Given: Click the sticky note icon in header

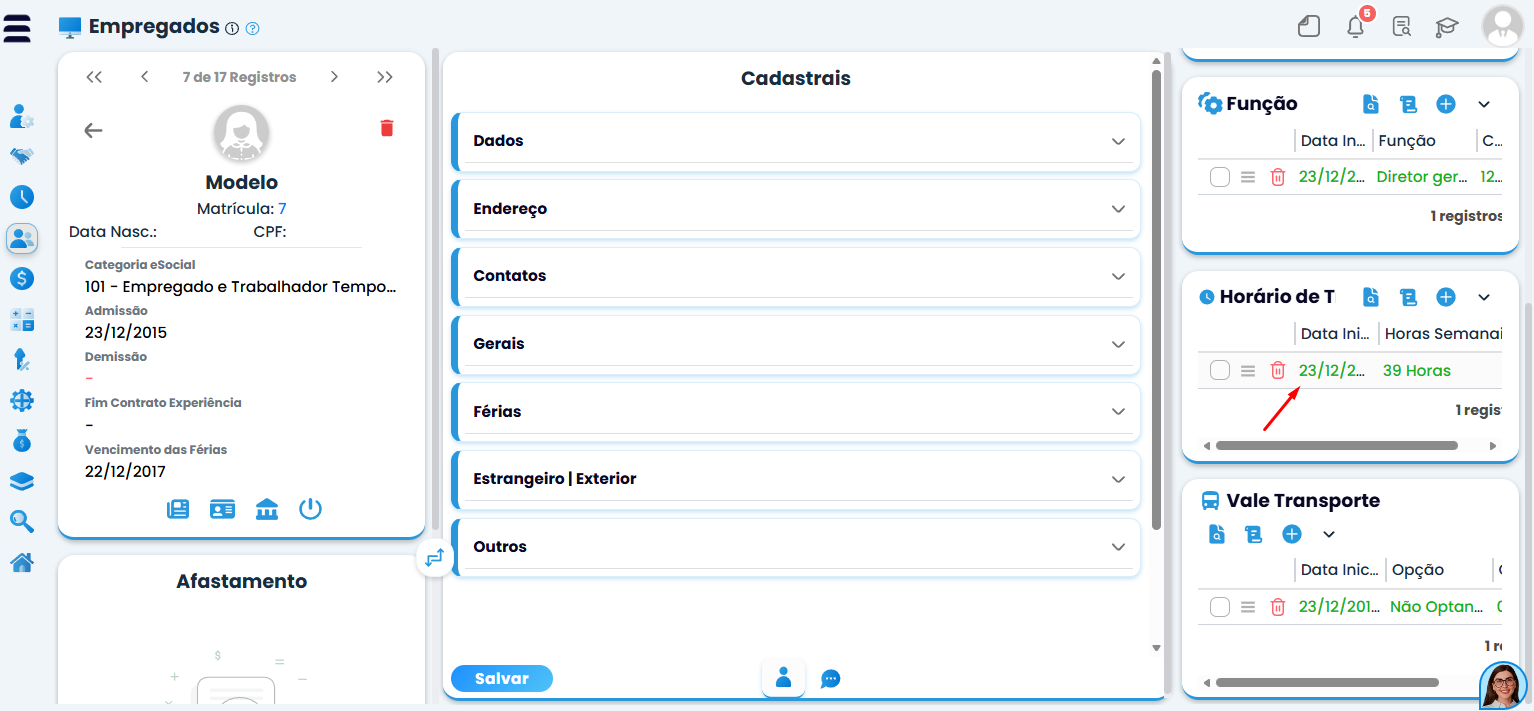Looking at the screenshot, I should 1309,27.
